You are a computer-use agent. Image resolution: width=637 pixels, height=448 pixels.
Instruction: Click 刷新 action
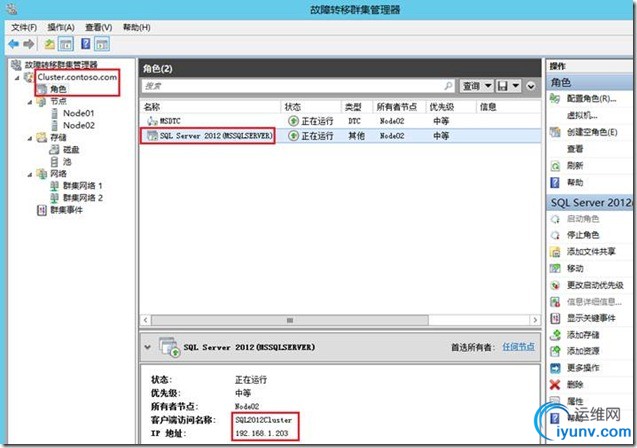[575, 165]
